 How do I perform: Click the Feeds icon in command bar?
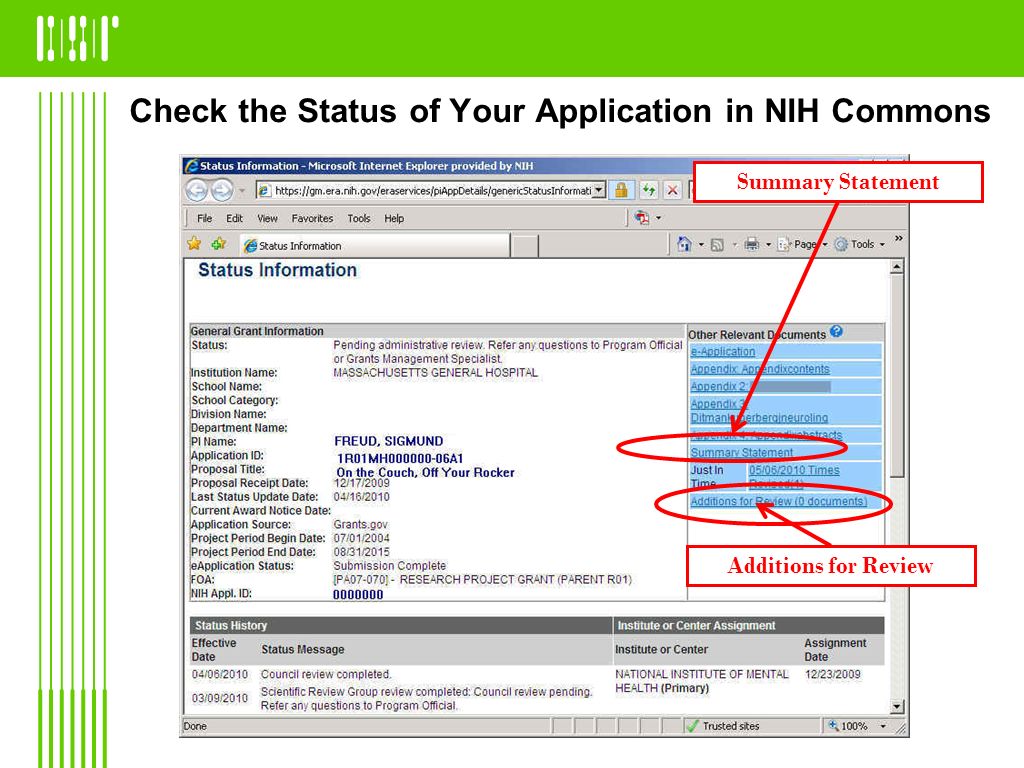pyautogui.click(x=717, y=245)
